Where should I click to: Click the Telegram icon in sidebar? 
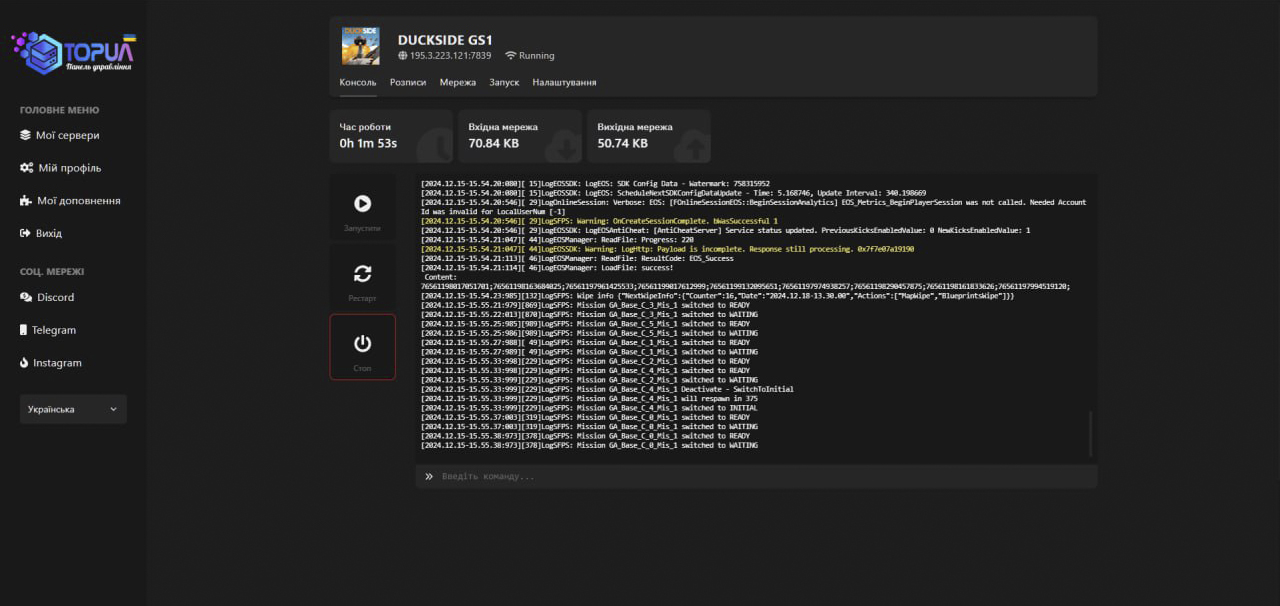click(24, 330)
